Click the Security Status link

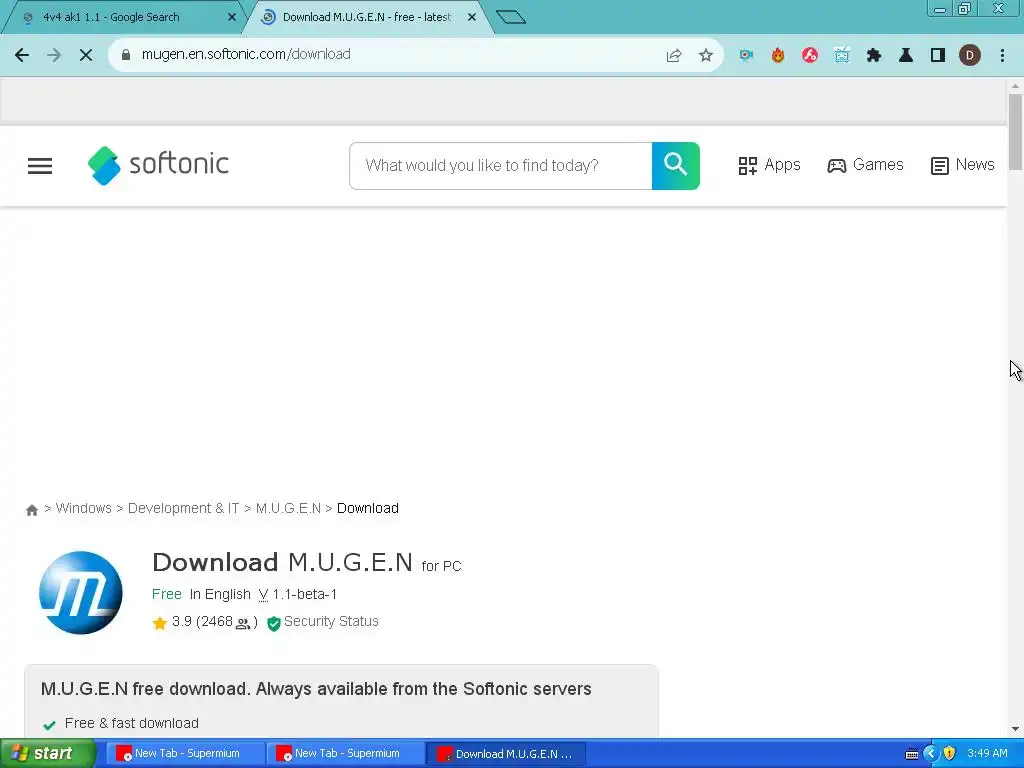pyautogui.click(x=331, y=622)
